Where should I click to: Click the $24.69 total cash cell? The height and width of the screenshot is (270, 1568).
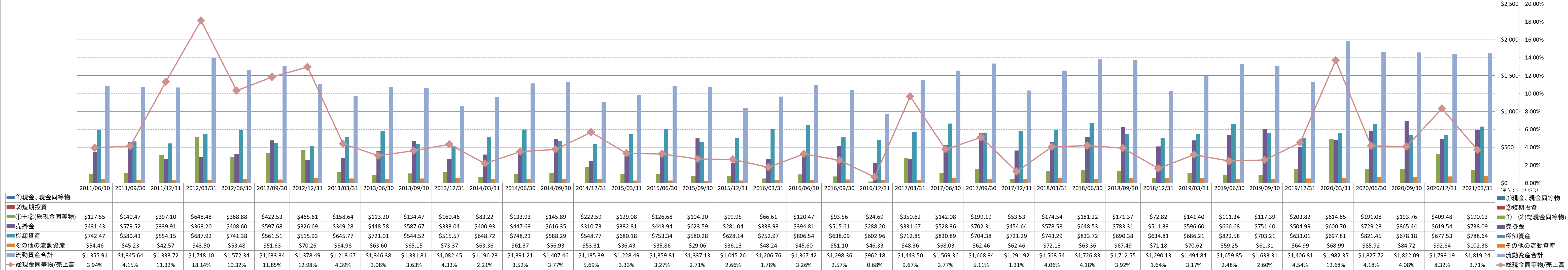coord(875,217)
